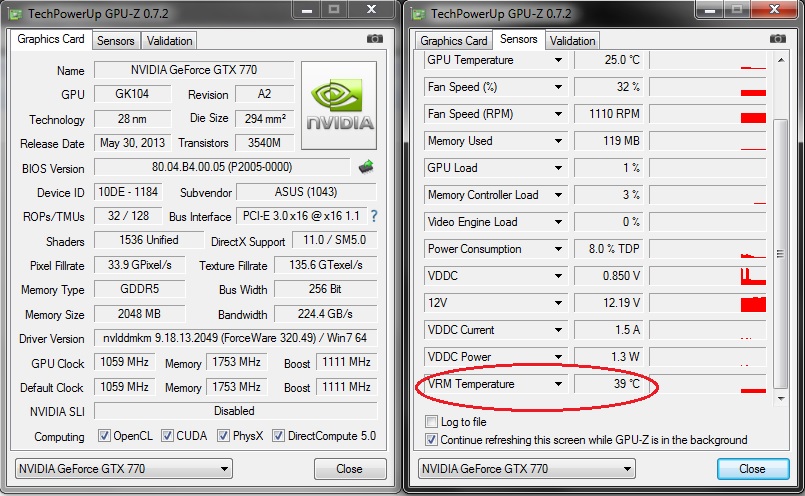
Task: Click the BIOS Version value field
Action: pos(222,167)
